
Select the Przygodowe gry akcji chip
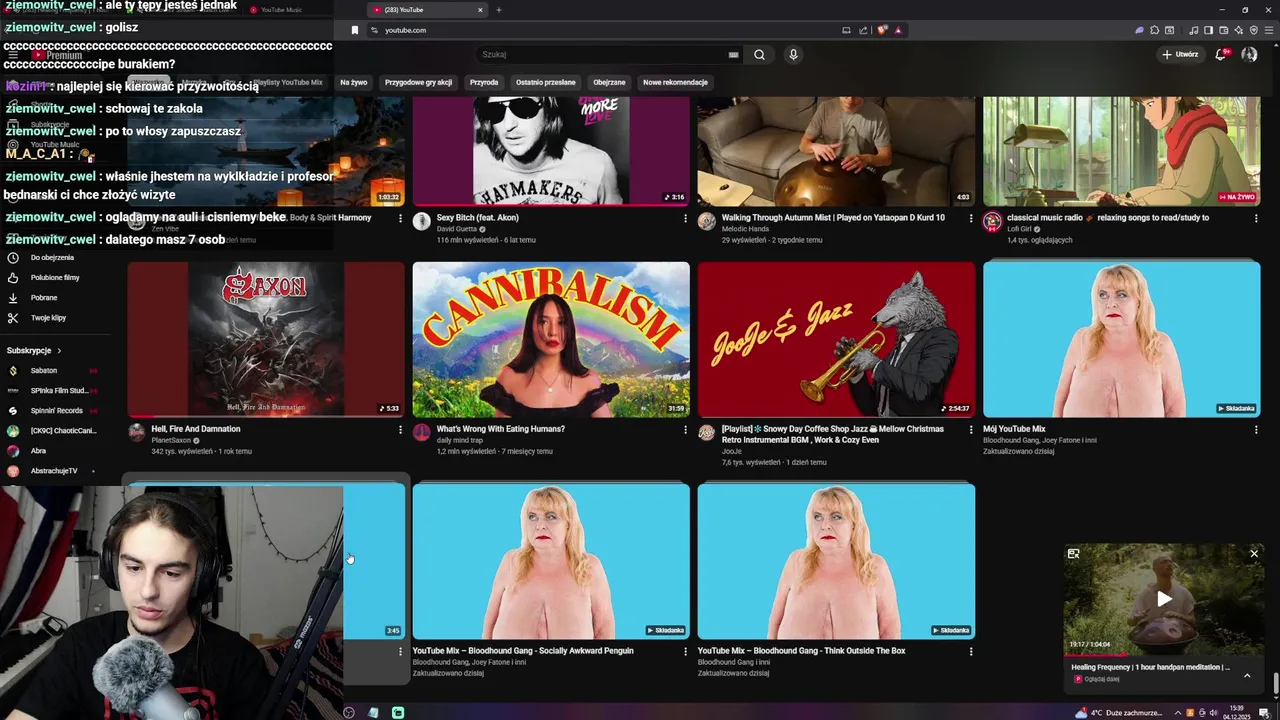click(x=418, y=83)
